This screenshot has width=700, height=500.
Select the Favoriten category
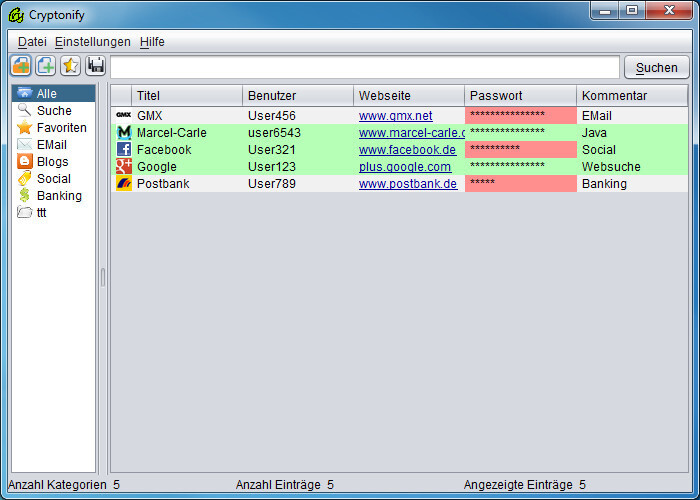(x=61, y=128)
